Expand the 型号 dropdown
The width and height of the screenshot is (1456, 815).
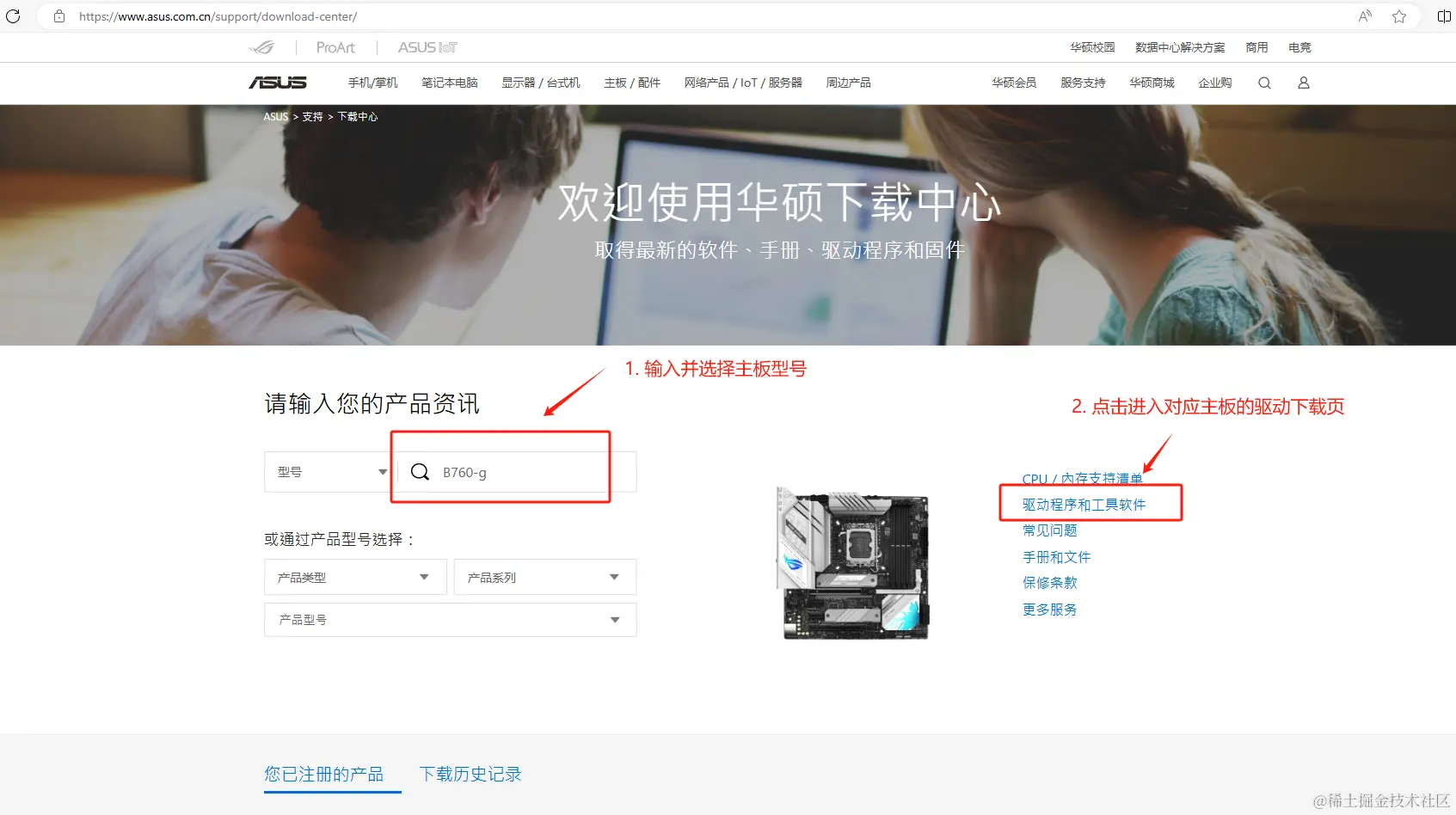click(328, 471)
